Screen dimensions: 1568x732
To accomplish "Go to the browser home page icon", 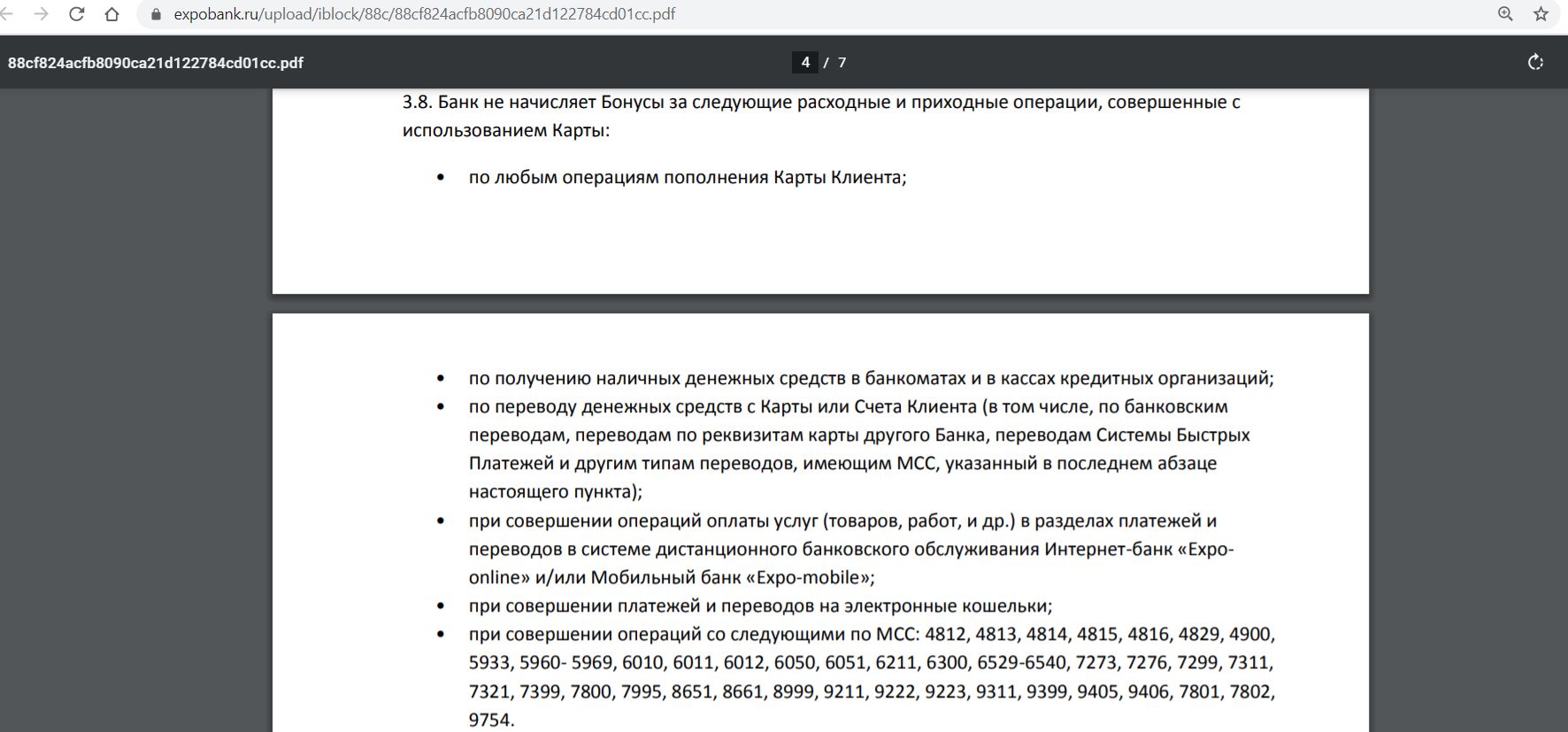I will [112, 14].
